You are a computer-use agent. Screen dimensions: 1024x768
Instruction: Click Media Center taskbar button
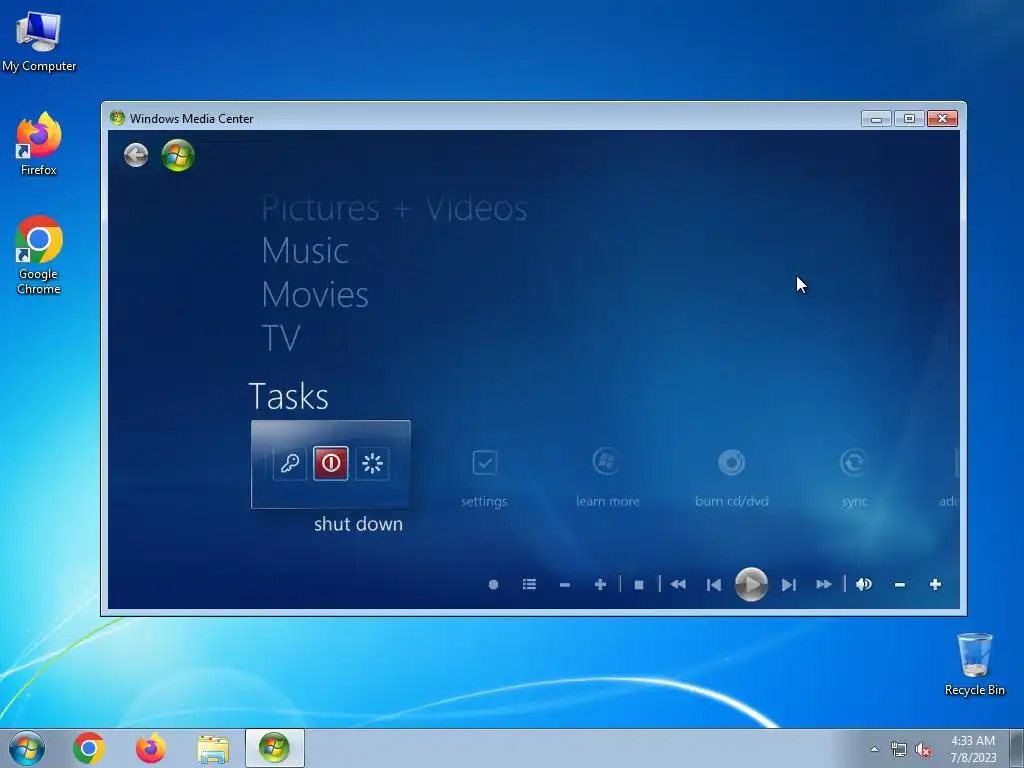tap(274, 748)
